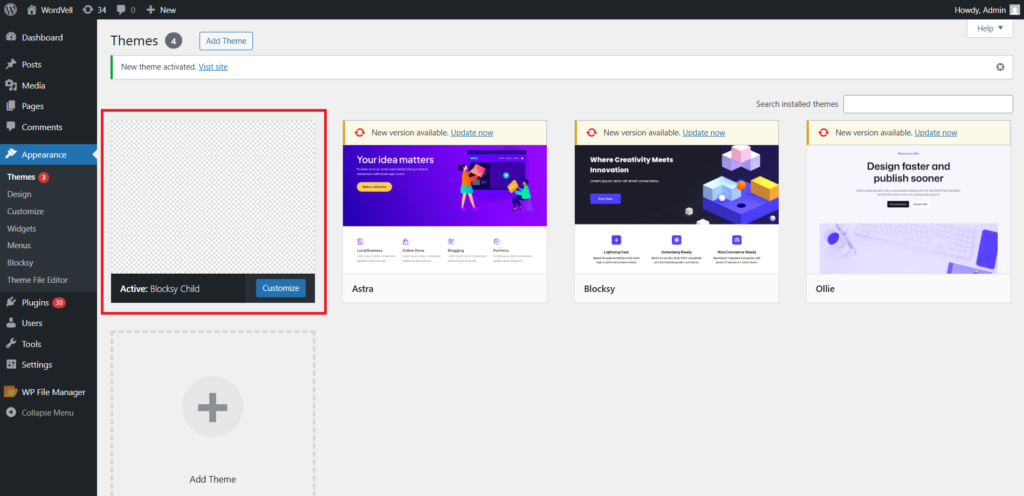Expand the Help dropdown tab
The image size is (1024, 496).
tap(989, 28)
